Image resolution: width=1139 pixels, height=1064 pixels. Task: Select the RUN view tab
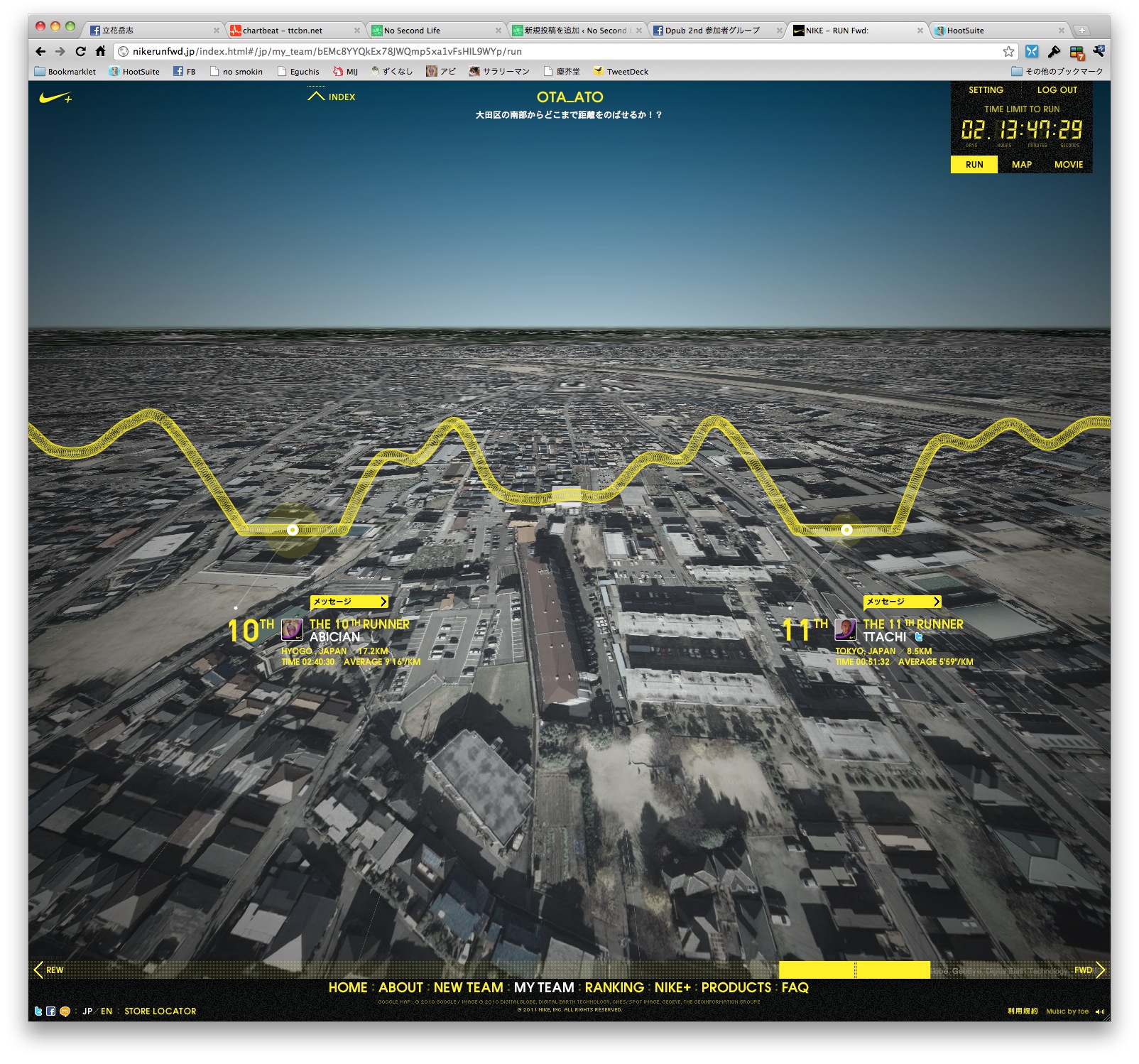pos(974,164)
